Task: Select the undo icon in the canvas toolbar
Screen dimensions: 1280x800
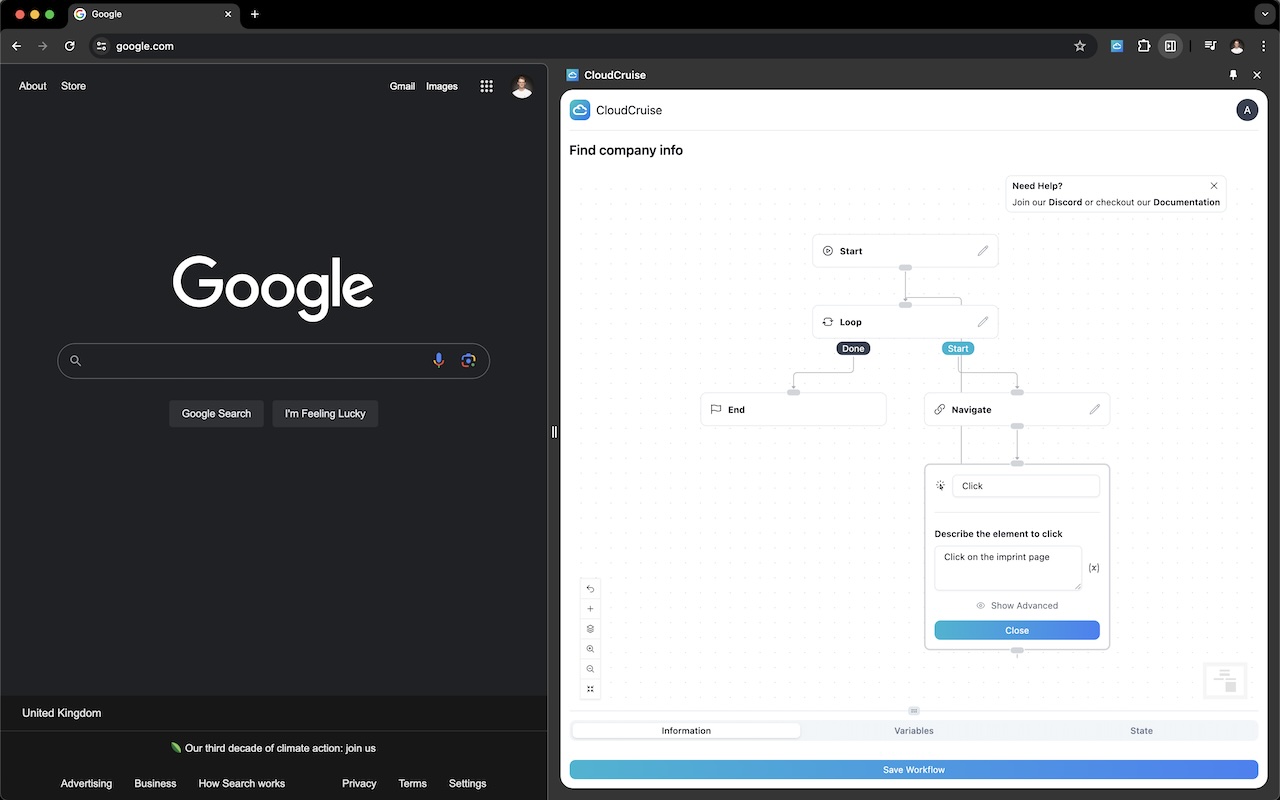Action: [590, 589]
